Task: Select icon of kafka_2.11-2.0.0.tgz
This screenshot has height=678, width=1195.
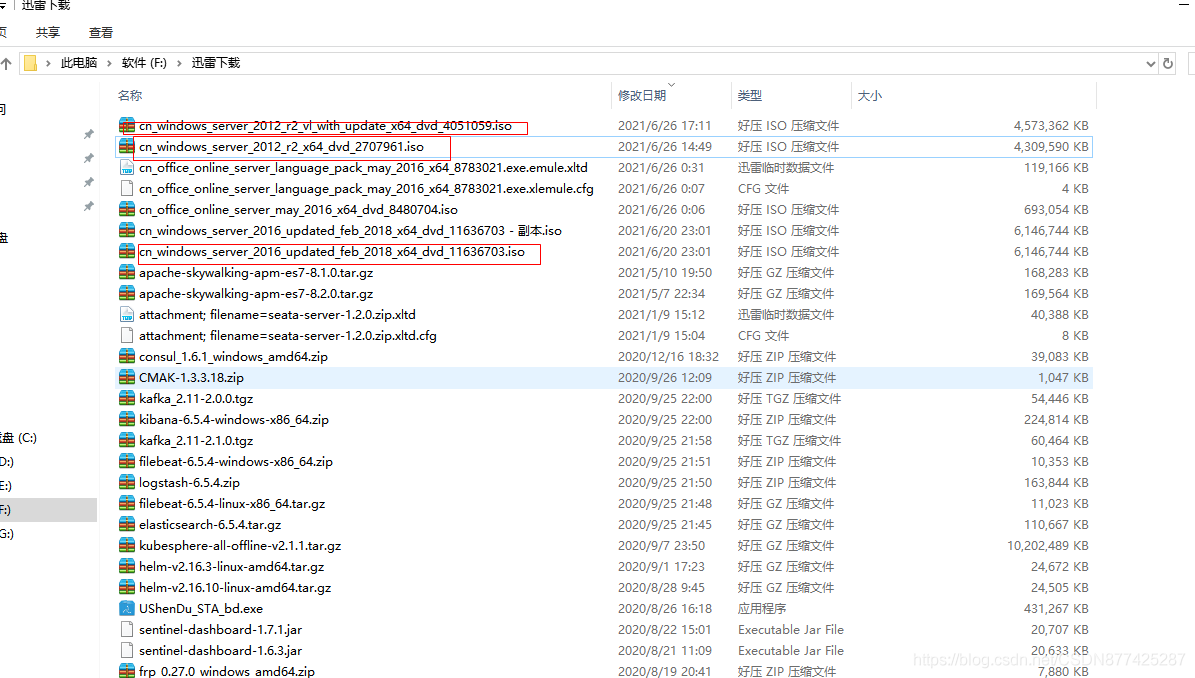Action: (127, 398)
